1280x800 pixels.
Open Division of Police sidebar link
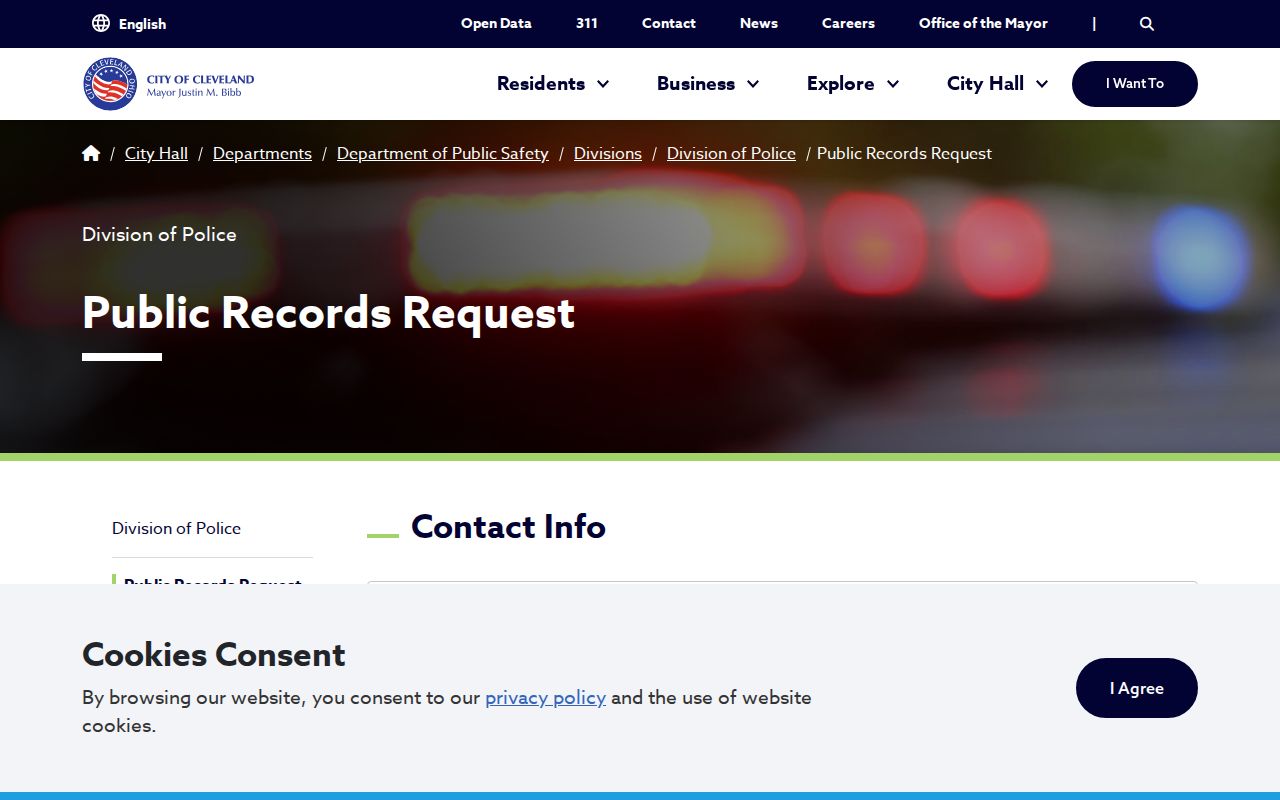pyautogui.click(x=176, y=528)
